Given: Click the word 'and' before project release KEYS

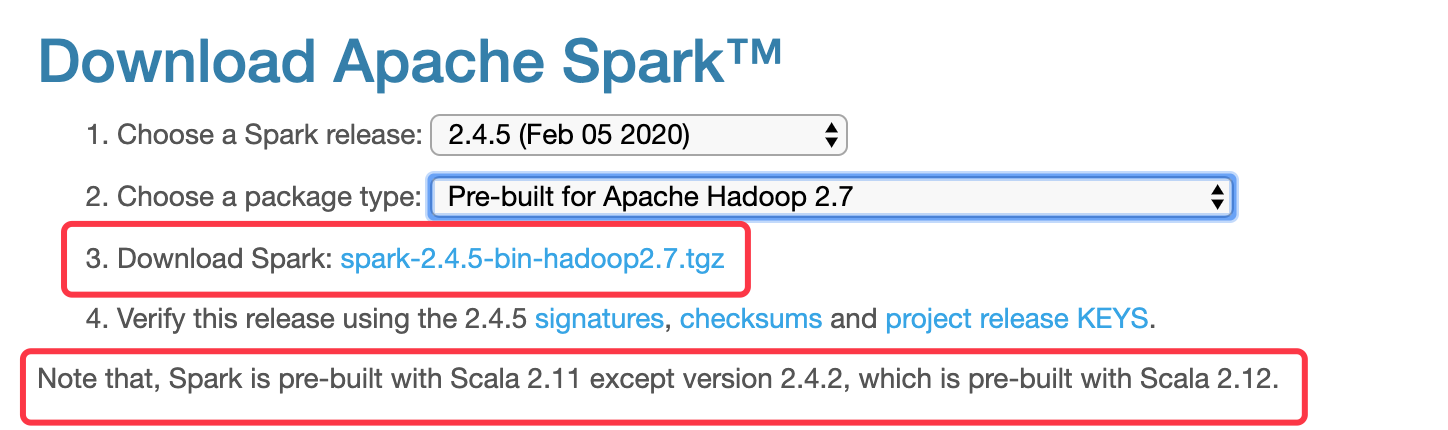Looking at the screenshot, I should click(x=853, y=319).
